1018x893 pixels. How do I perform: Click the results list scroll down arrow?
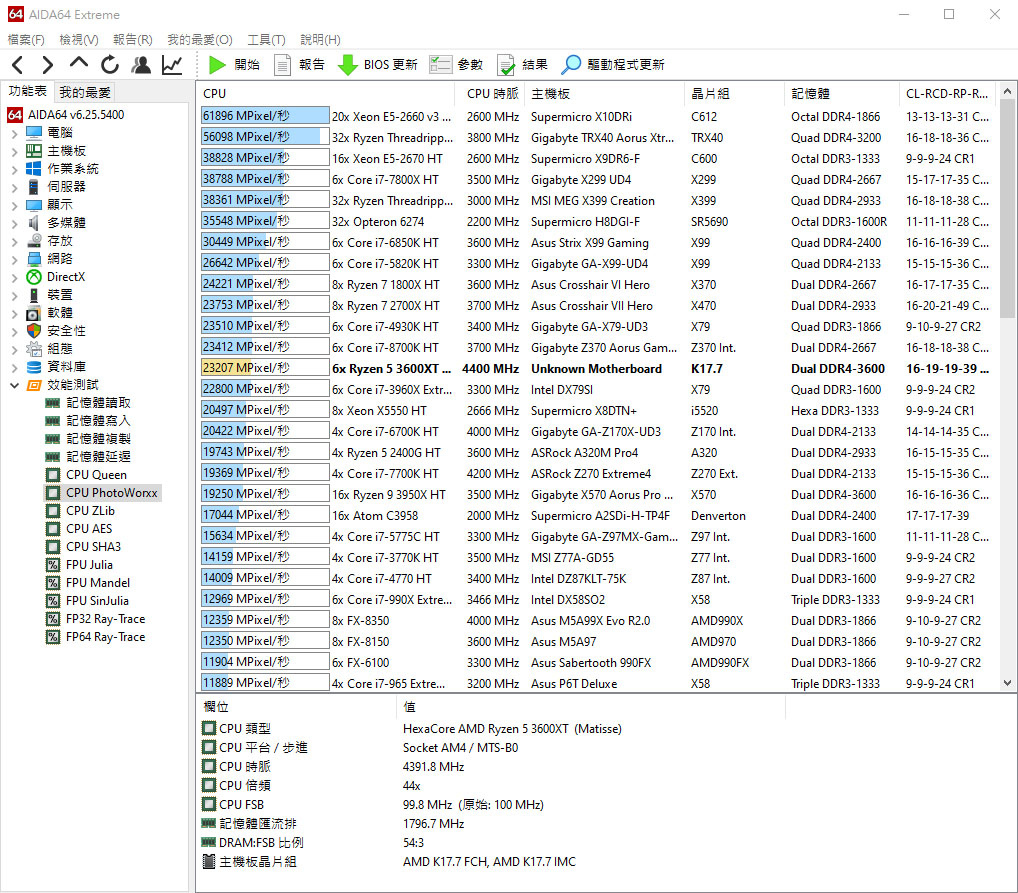pyautogui.click(x=1007, y=683)
